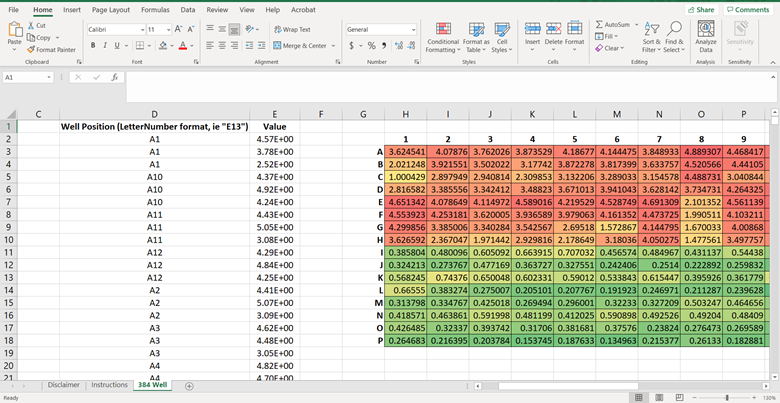Click Increase Font Size icon
The height and width of the screenshot is (403, 780).
179,30
